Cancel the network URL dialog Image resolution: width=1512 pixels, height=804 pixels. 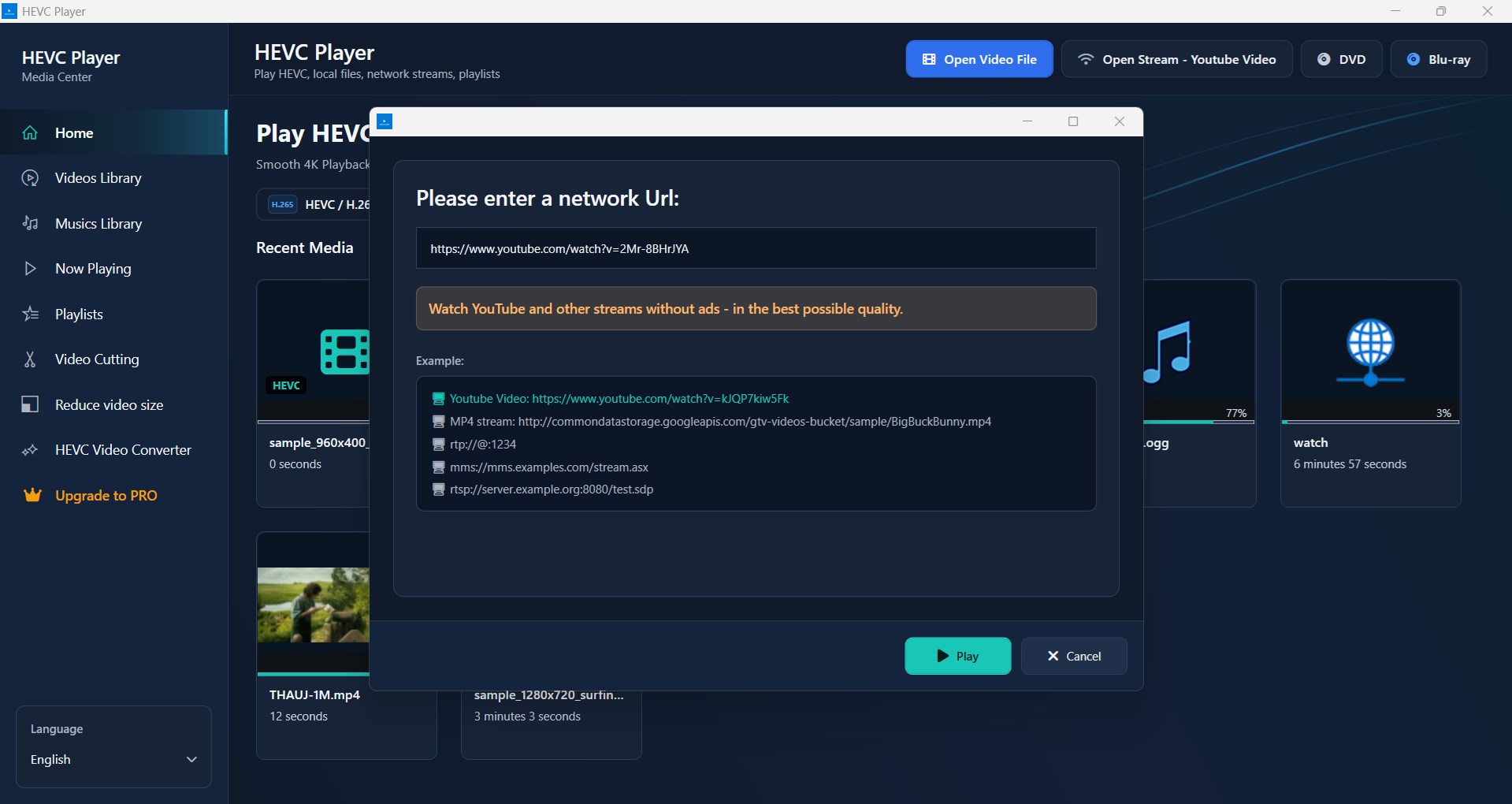click(1074, 656)
